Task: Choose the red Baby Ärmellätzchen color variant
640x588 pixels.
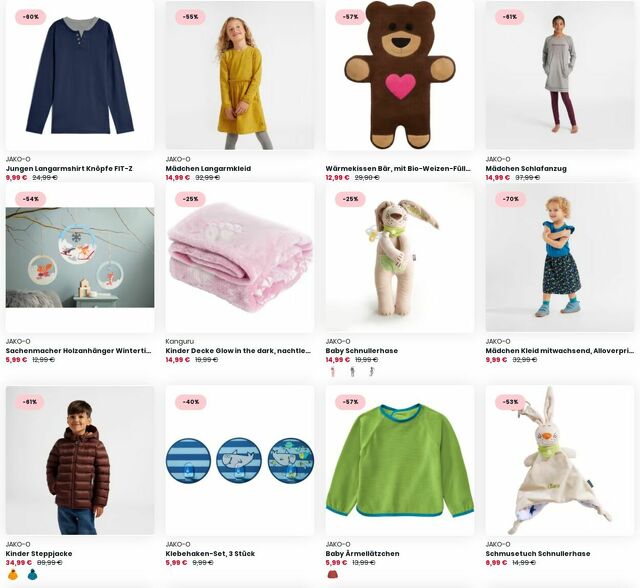Action: 333,575
